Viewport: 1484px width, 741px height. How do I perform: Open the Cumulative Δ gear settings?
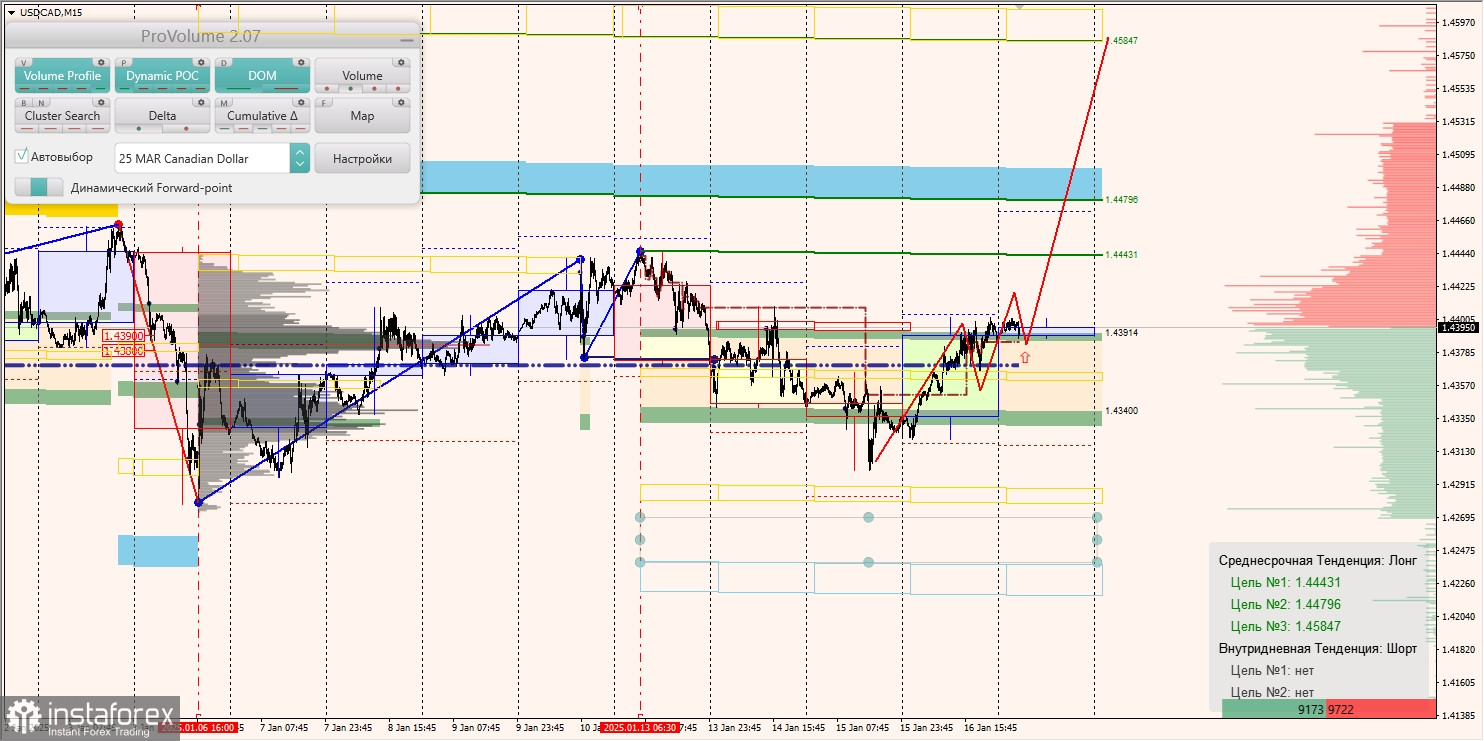pos(301,102)
